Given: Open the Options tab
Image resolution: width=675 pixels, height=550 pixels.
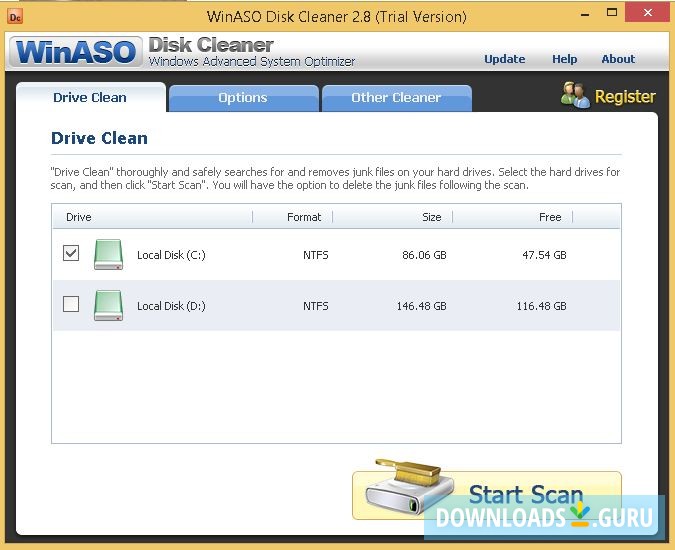Looking at the screenshot, I should (243, 98).
